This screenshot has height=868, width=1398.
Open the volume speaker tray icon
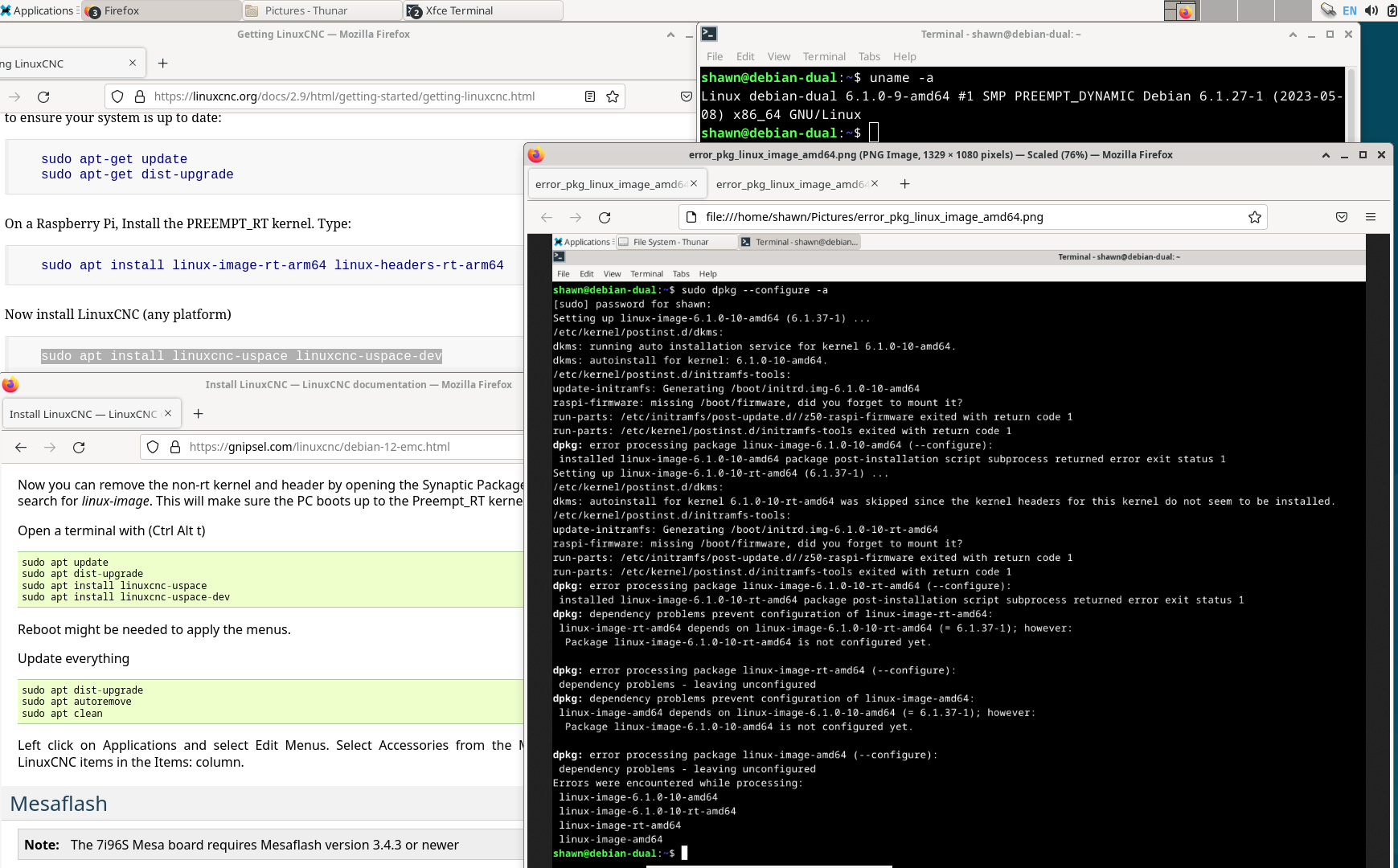[1371, 10]
